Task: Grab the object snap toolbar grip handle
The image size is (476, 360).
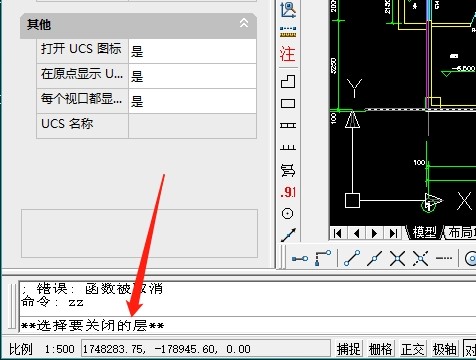Action: click(x=283, y=257)
